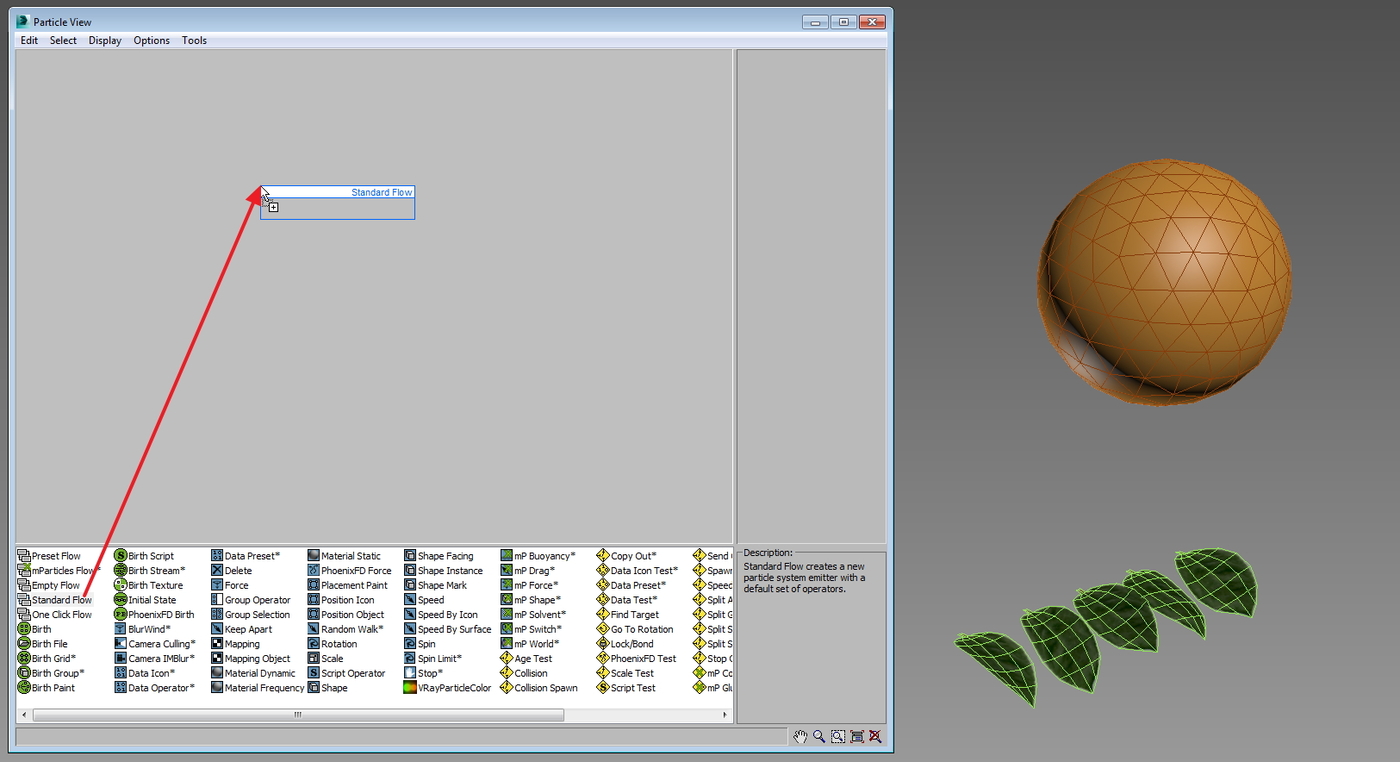Click the Particle View title bar icon
1400x762 pixels.
23,21
